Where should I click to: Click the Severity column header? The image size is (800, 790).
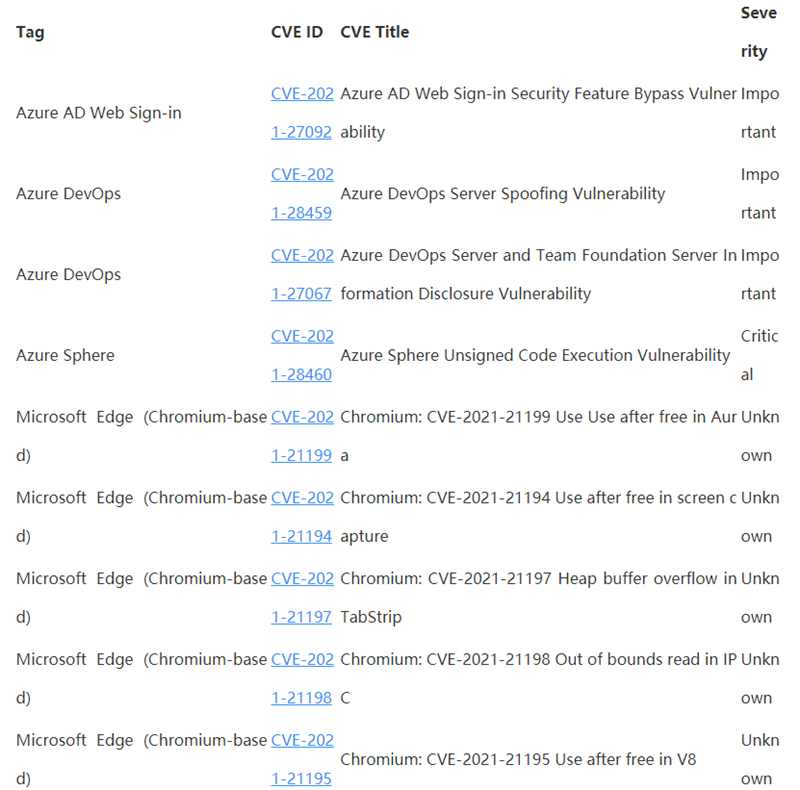point(758,32)
